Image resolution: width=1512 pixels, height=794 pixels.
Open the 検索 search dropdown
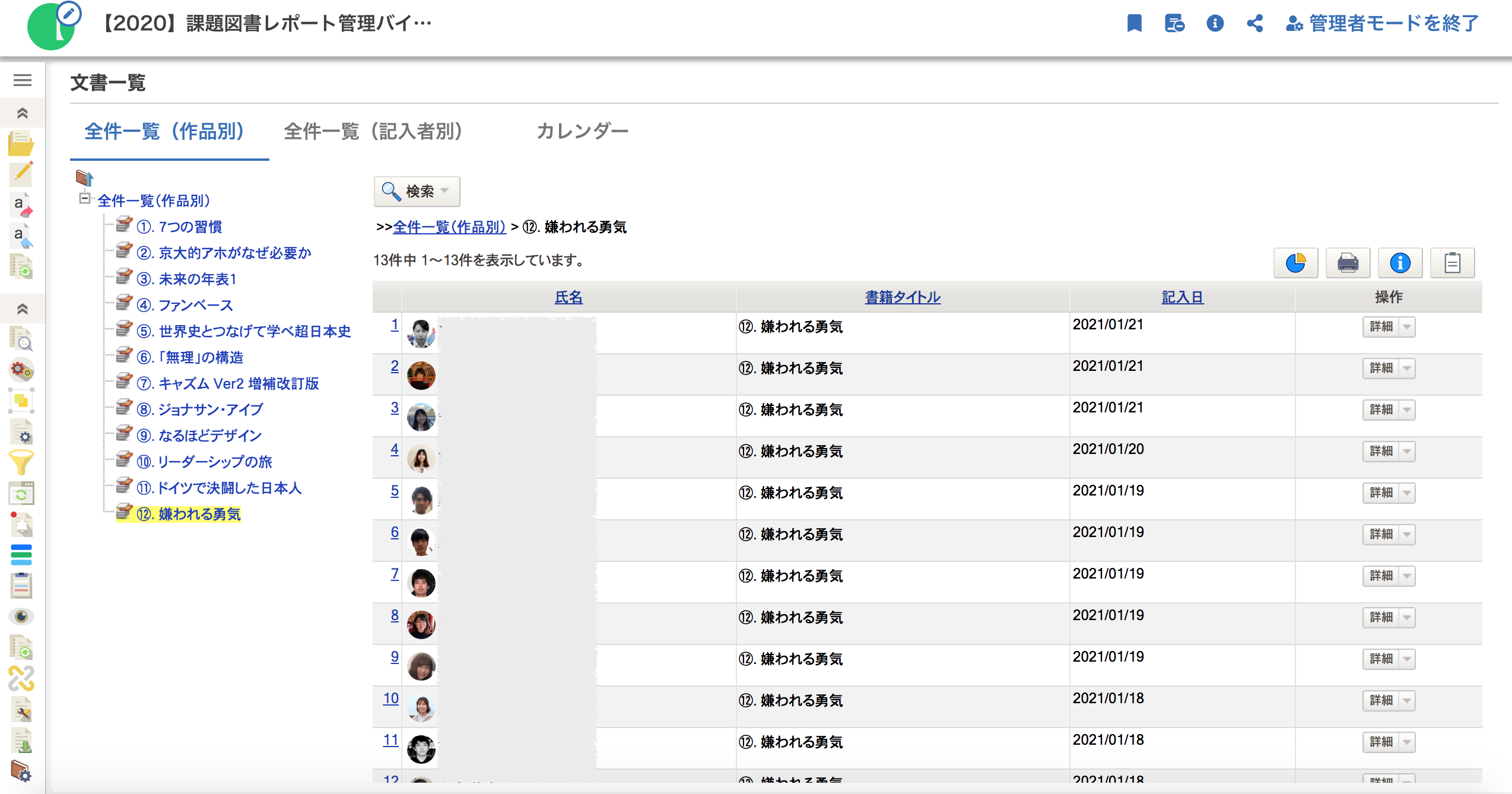[x=417, y=191]
